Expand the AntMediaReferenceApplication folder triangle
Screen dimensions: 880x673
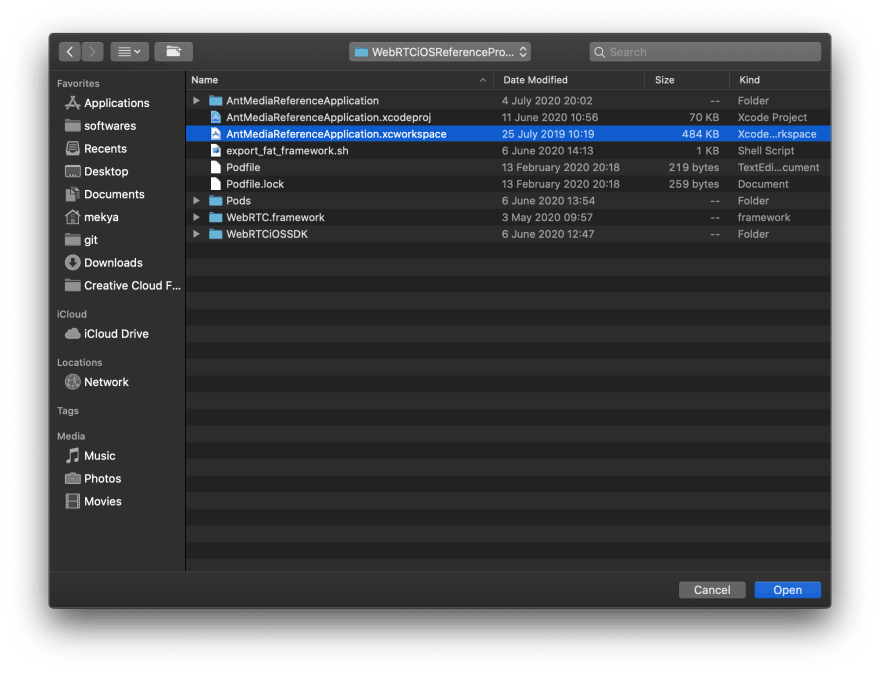(196, 100)
